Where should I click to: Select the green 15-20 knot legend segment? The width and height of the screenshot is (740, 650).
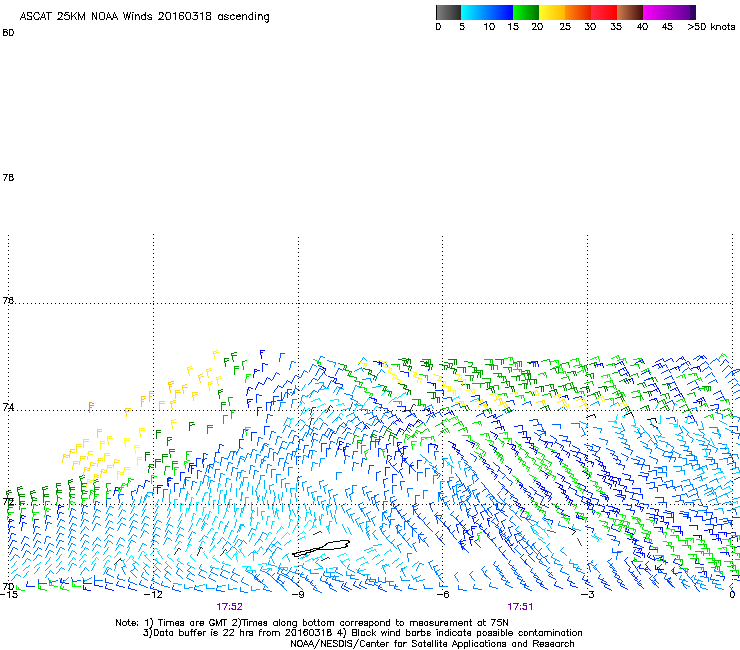click(x=526, y=12)
